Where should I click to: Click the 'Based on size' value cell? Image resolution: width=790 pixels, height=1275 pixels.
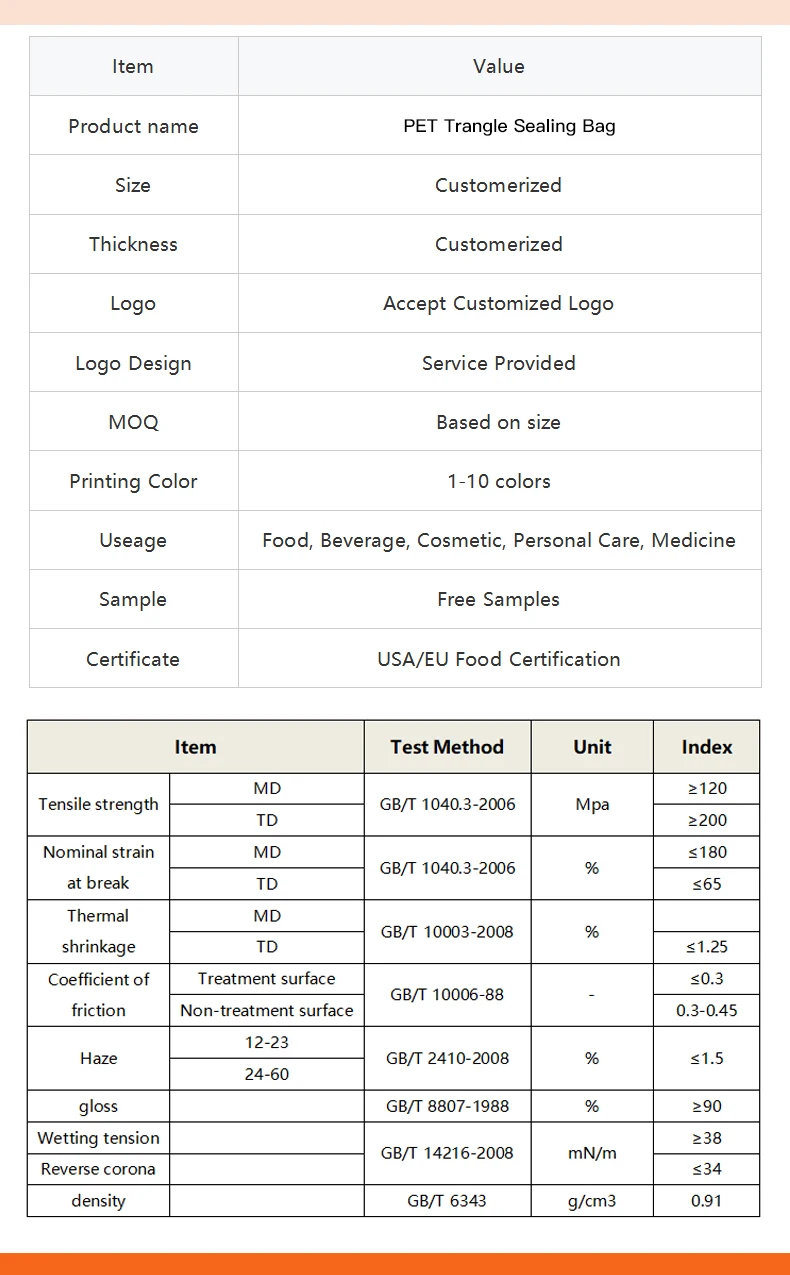(499, 422)
